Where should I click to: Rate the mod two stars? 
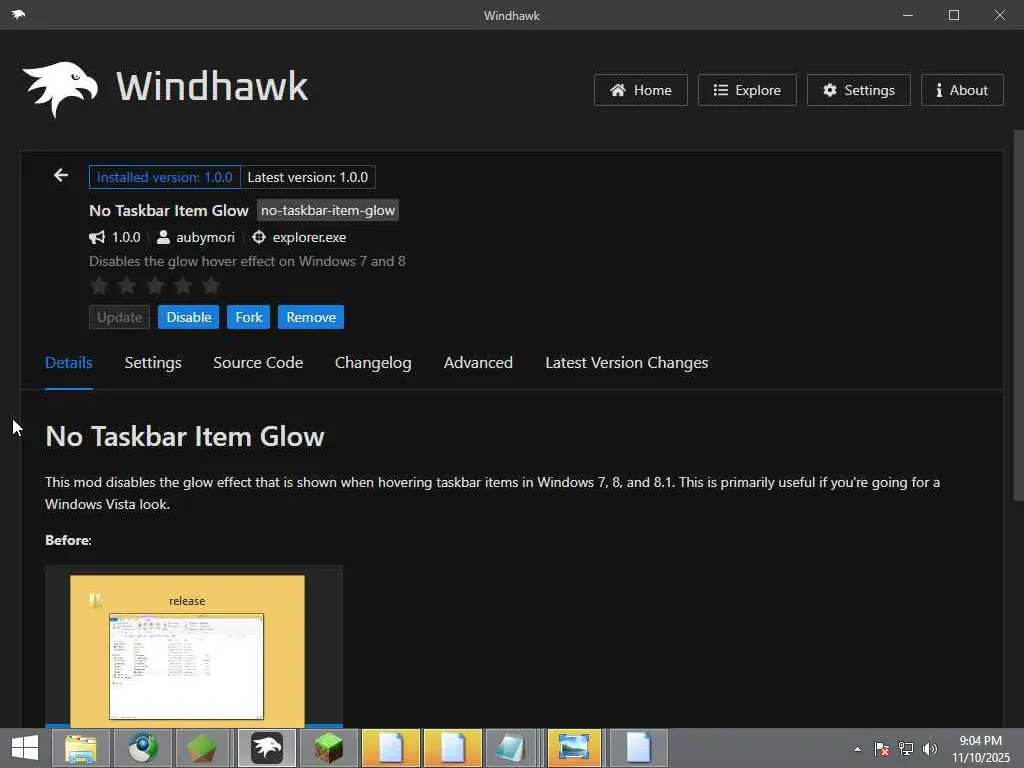point(127,285)
